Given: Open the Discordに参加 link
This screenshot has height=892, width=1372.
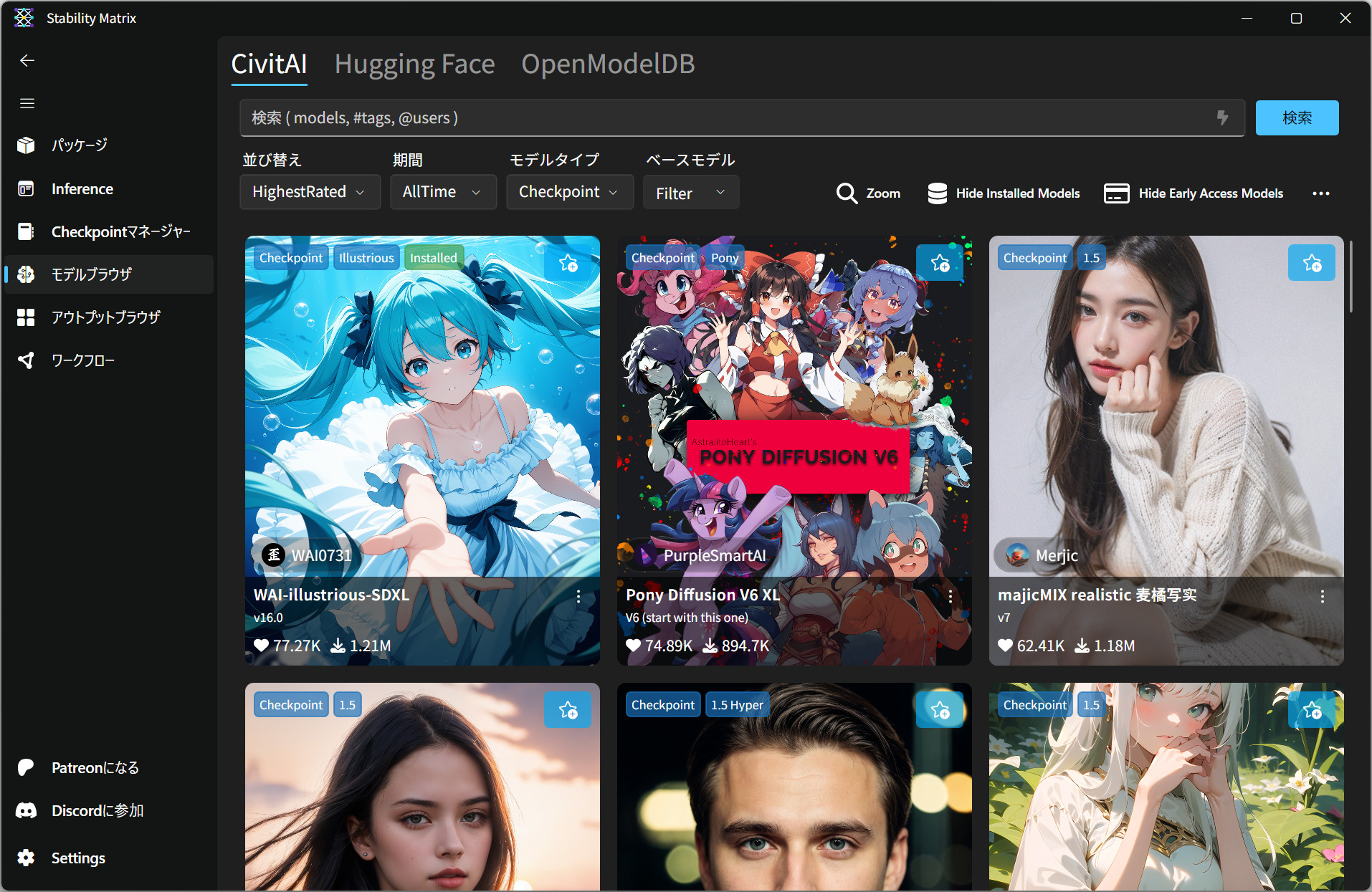Looking at the screenshot, I should [x=97, y=810].
